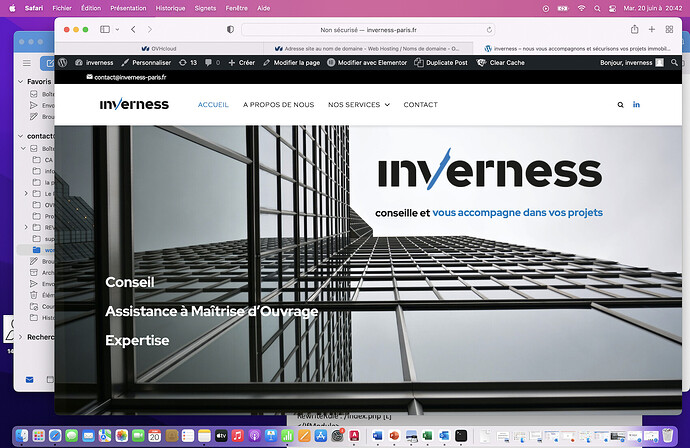This screenshot has height=448, width=690.
Task: Click the Safari share button
Action: (634, 29)
